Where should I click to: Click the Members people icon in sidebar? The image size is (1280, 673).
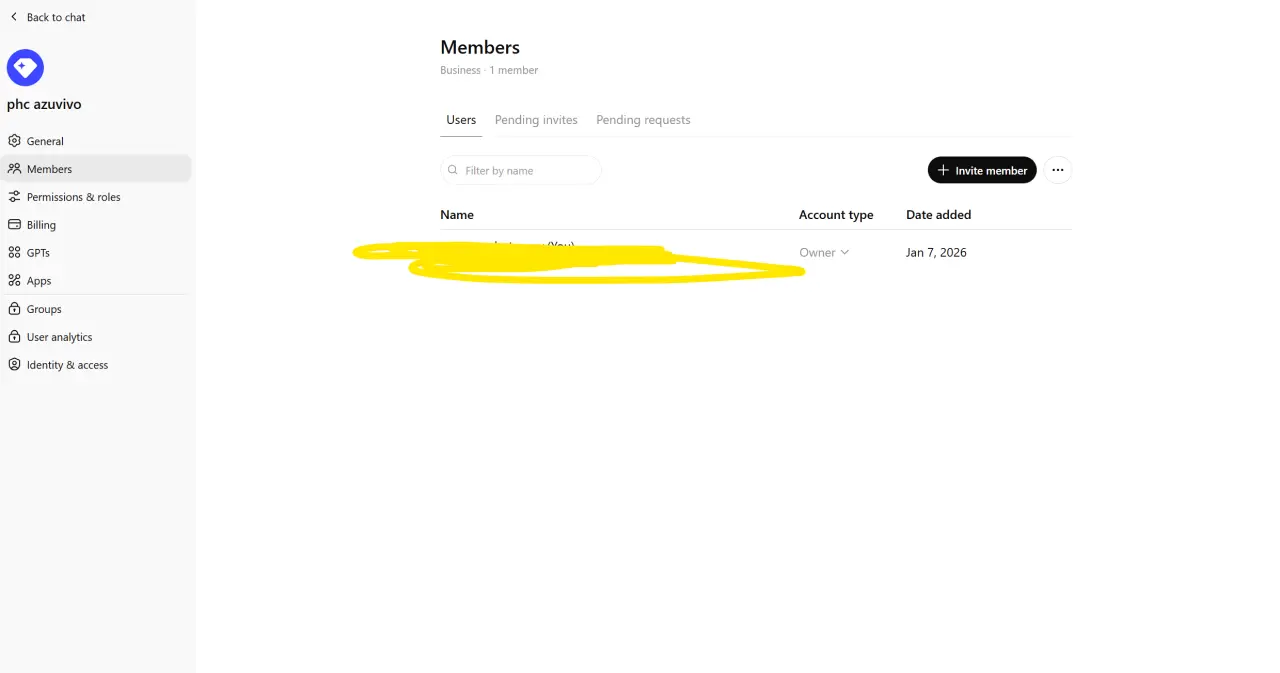pyautogui.click(x=14, y=169)
